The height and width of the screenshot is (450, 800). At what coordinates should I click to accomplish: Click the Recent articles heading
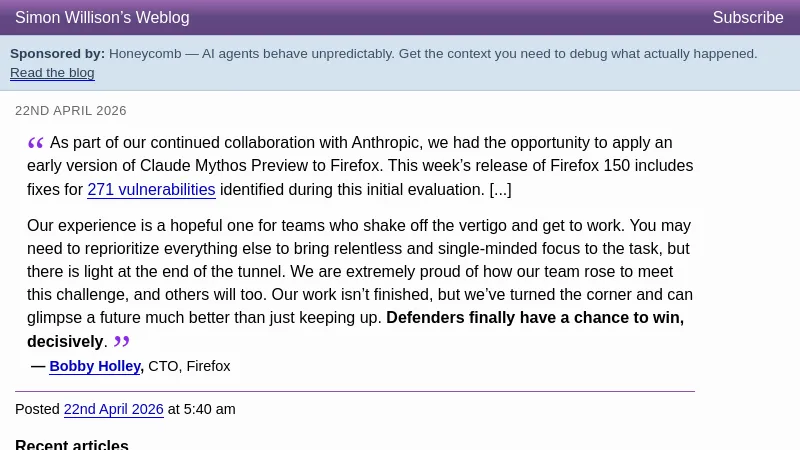[72, 444]
